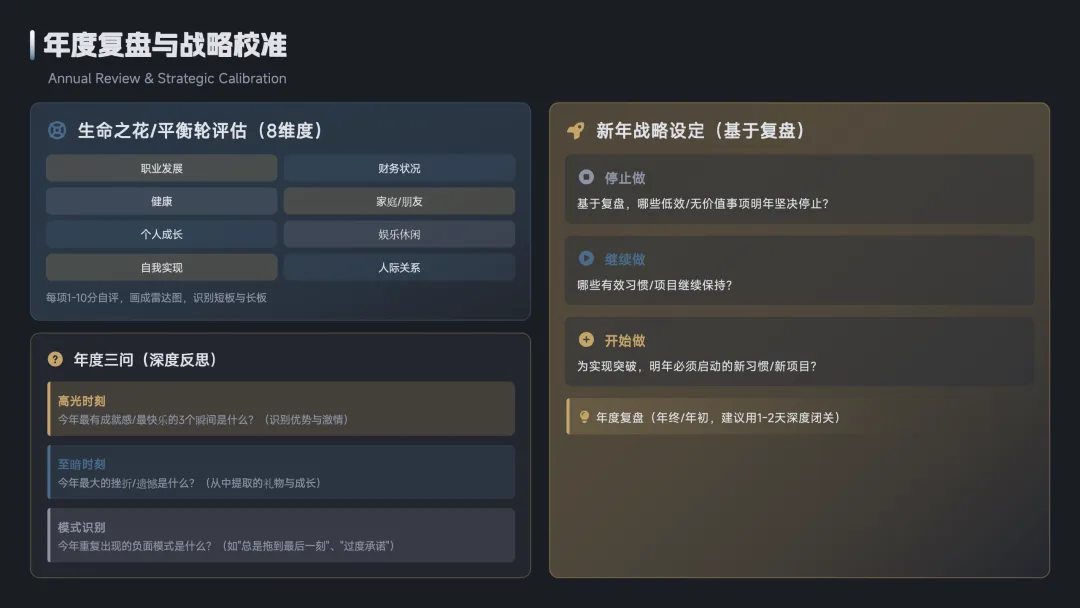The height and width of the screenshot is (608, 1080).
Task: Select the 职业发展 dimension tile
Action: click(x=162, y=168)
